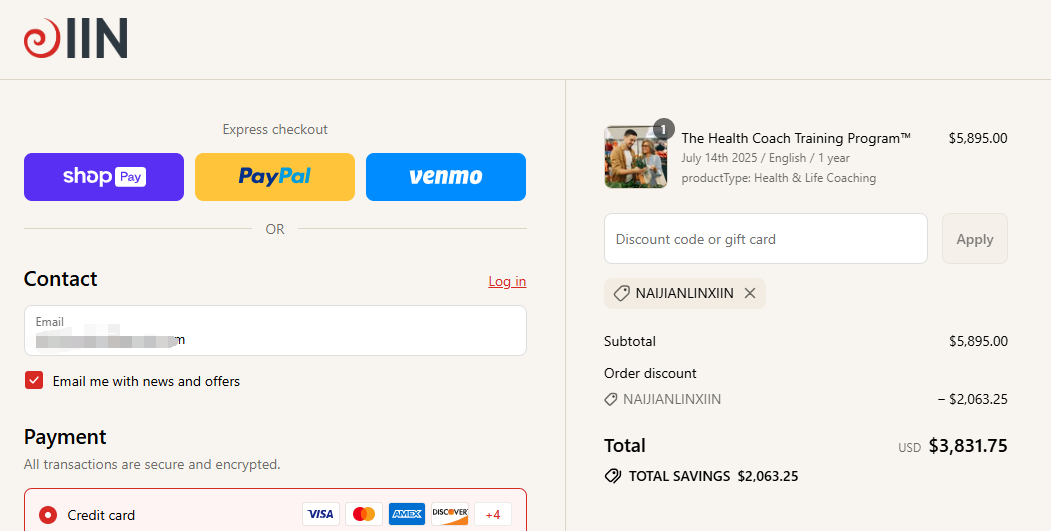
Task: Remove the NAIJIANLINXIIN discount code
Action: coord(750,293)
